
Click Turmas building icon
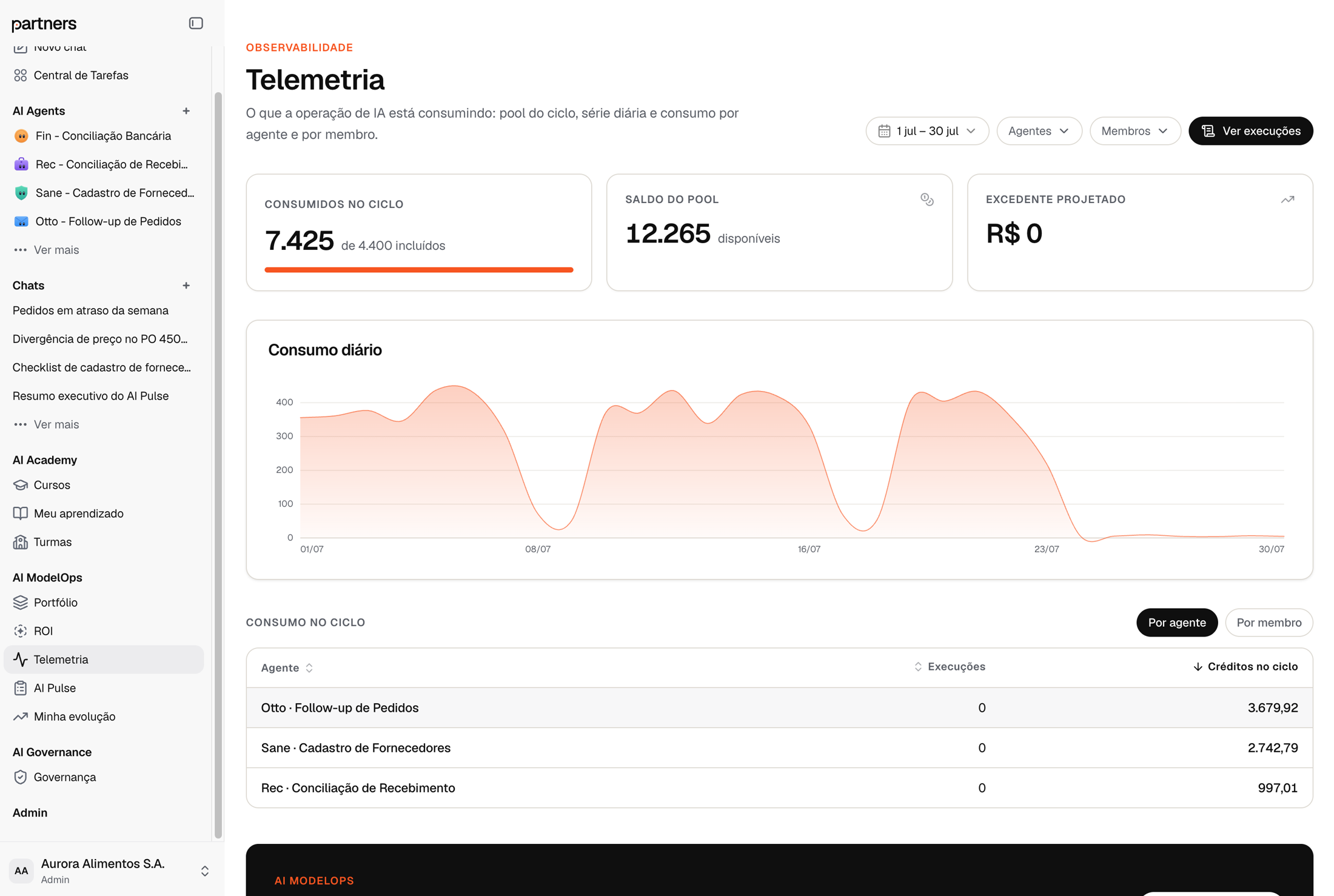(x=21, y=542)
